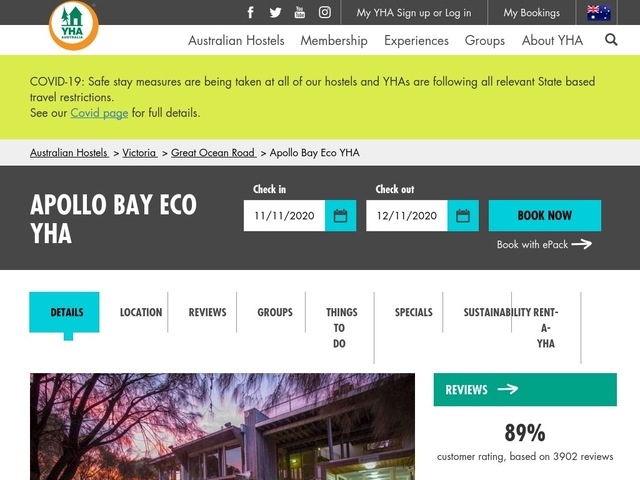The image size is (640, 480).
Task: Open the YHA Facebook page icon
Action: 251,12
